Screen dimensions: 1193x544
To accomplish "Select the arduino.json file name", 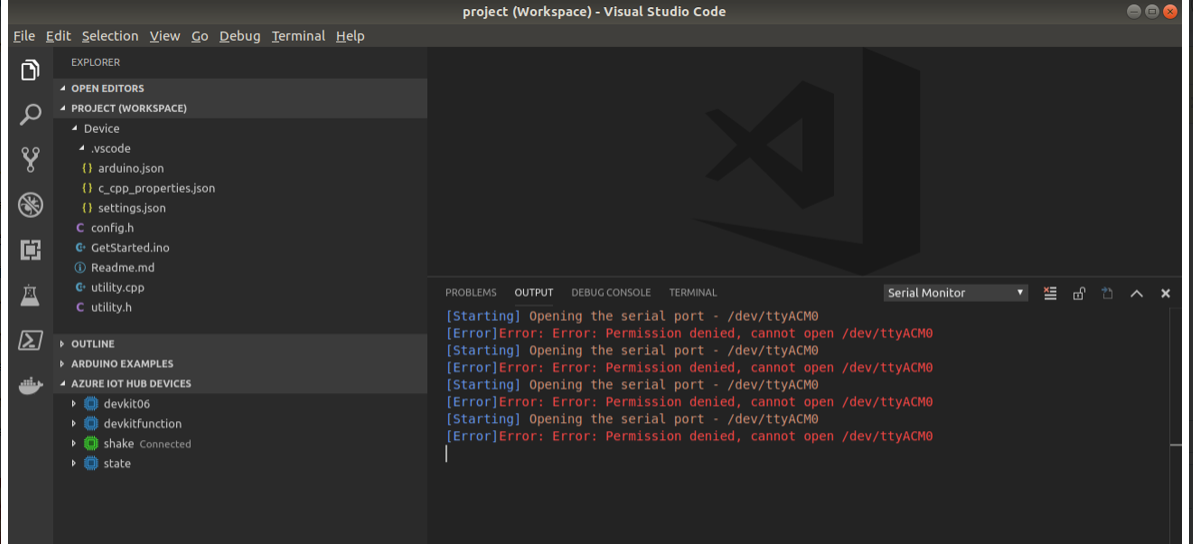I will pyautogui.click(x=131, y=168).
